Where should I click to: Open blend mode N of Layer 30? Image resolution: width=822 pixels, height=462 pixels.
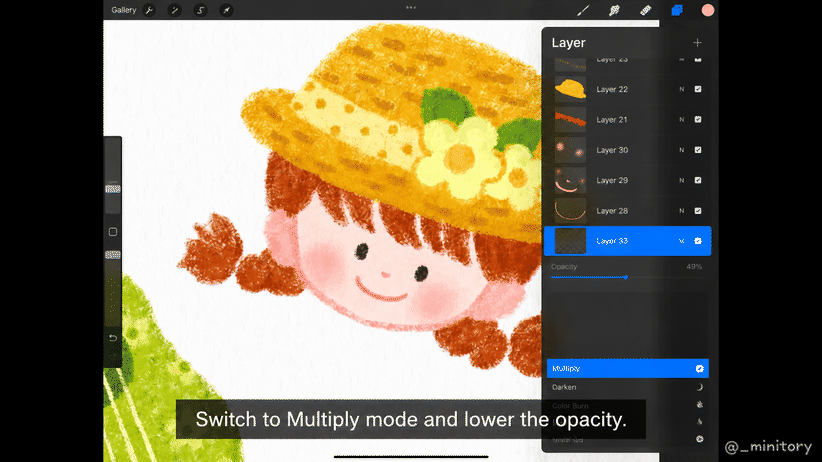pyautogui.click(x=682, y=150)
